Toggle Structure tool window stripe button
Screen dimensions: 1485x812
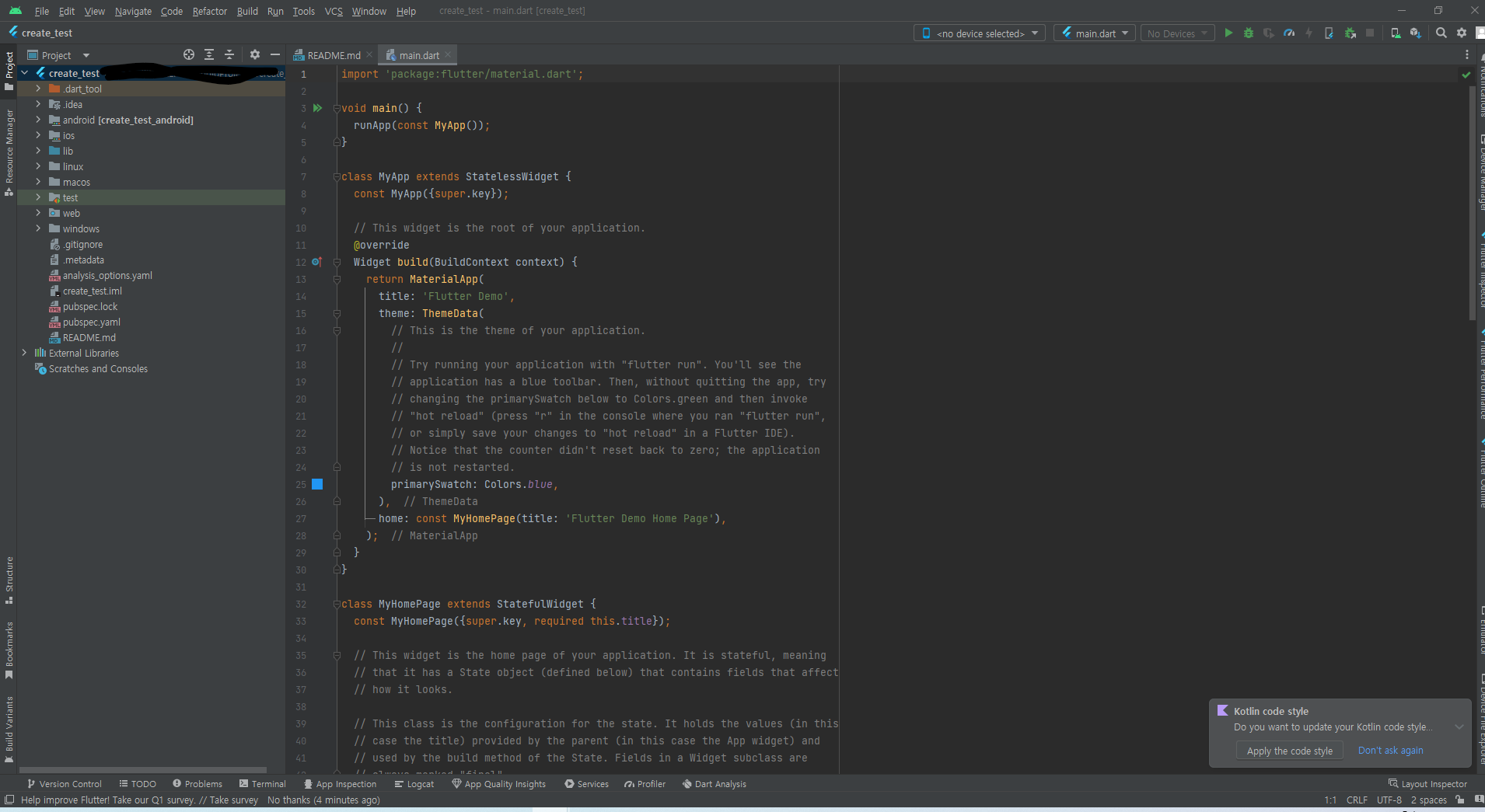(9, 580)
